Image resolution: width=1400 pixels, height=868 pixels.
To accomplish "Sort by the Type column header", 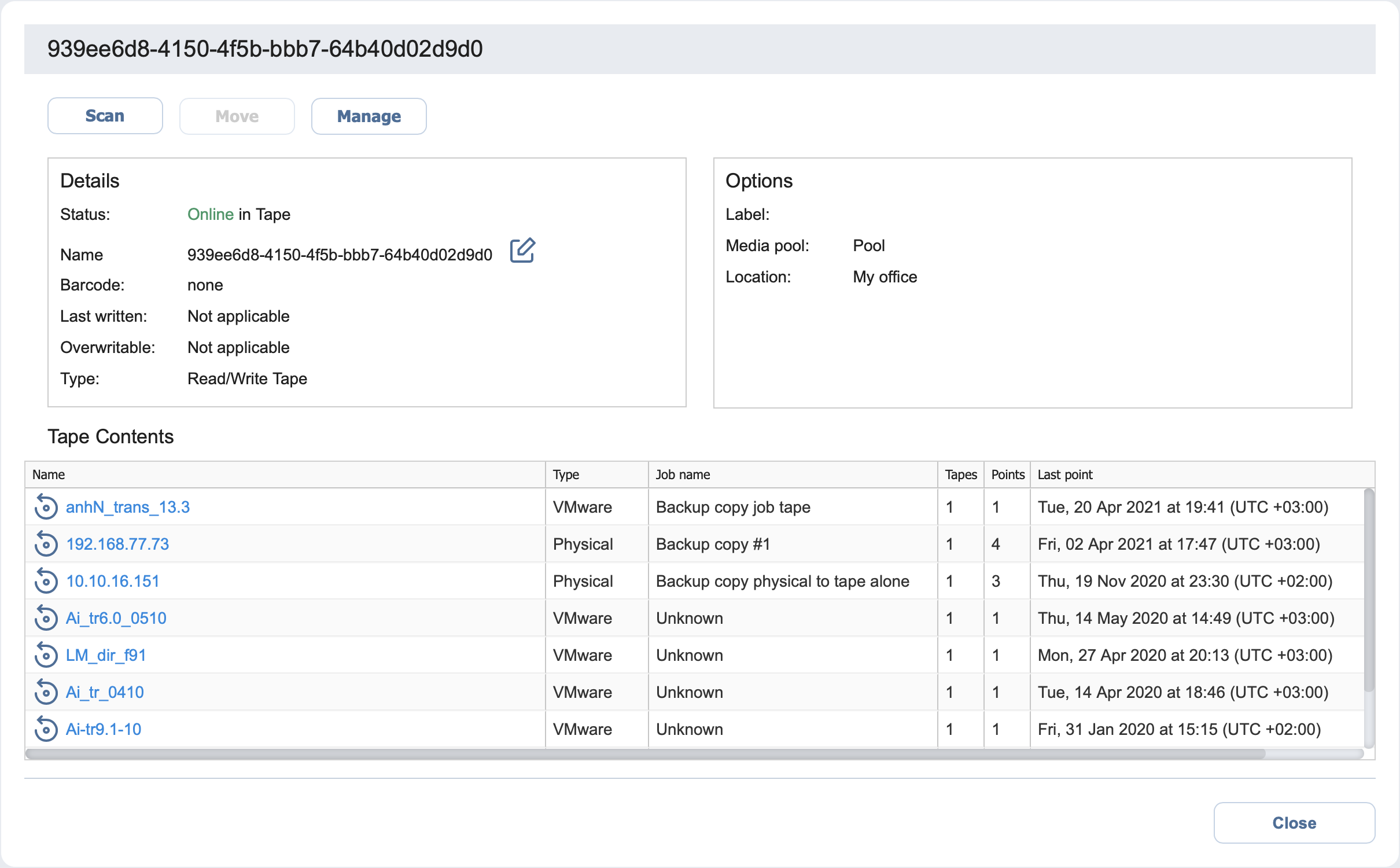I will click(x=566, y=475).
